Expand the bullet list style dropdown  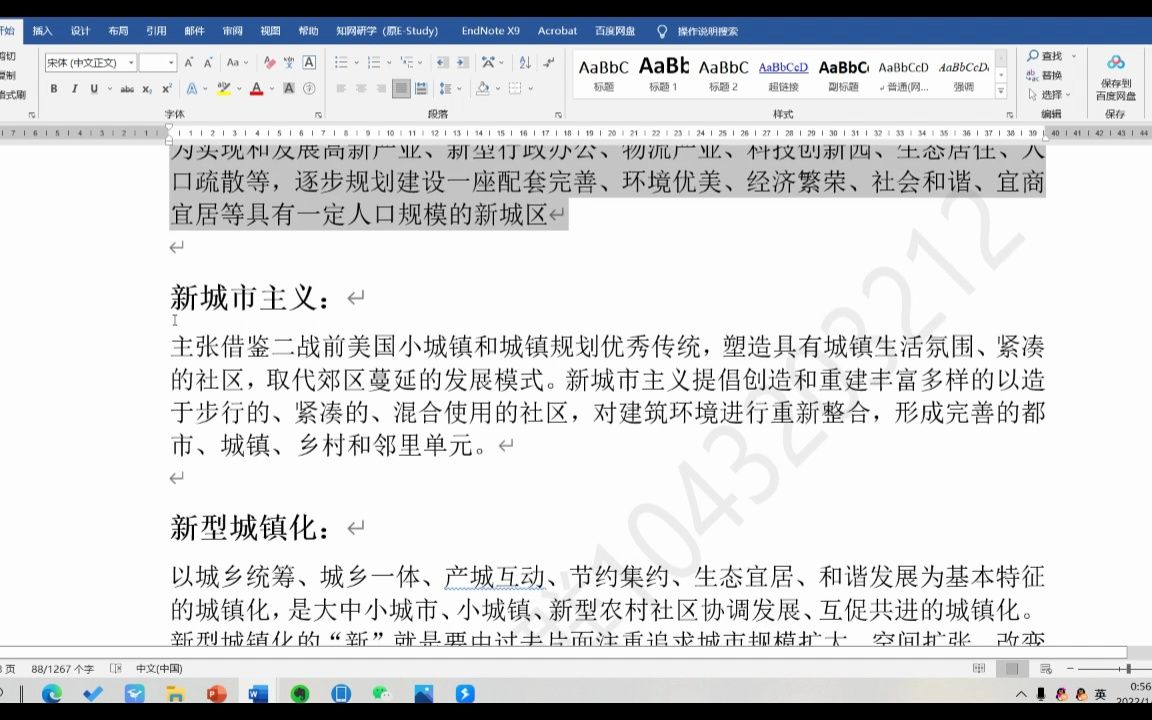356,63
